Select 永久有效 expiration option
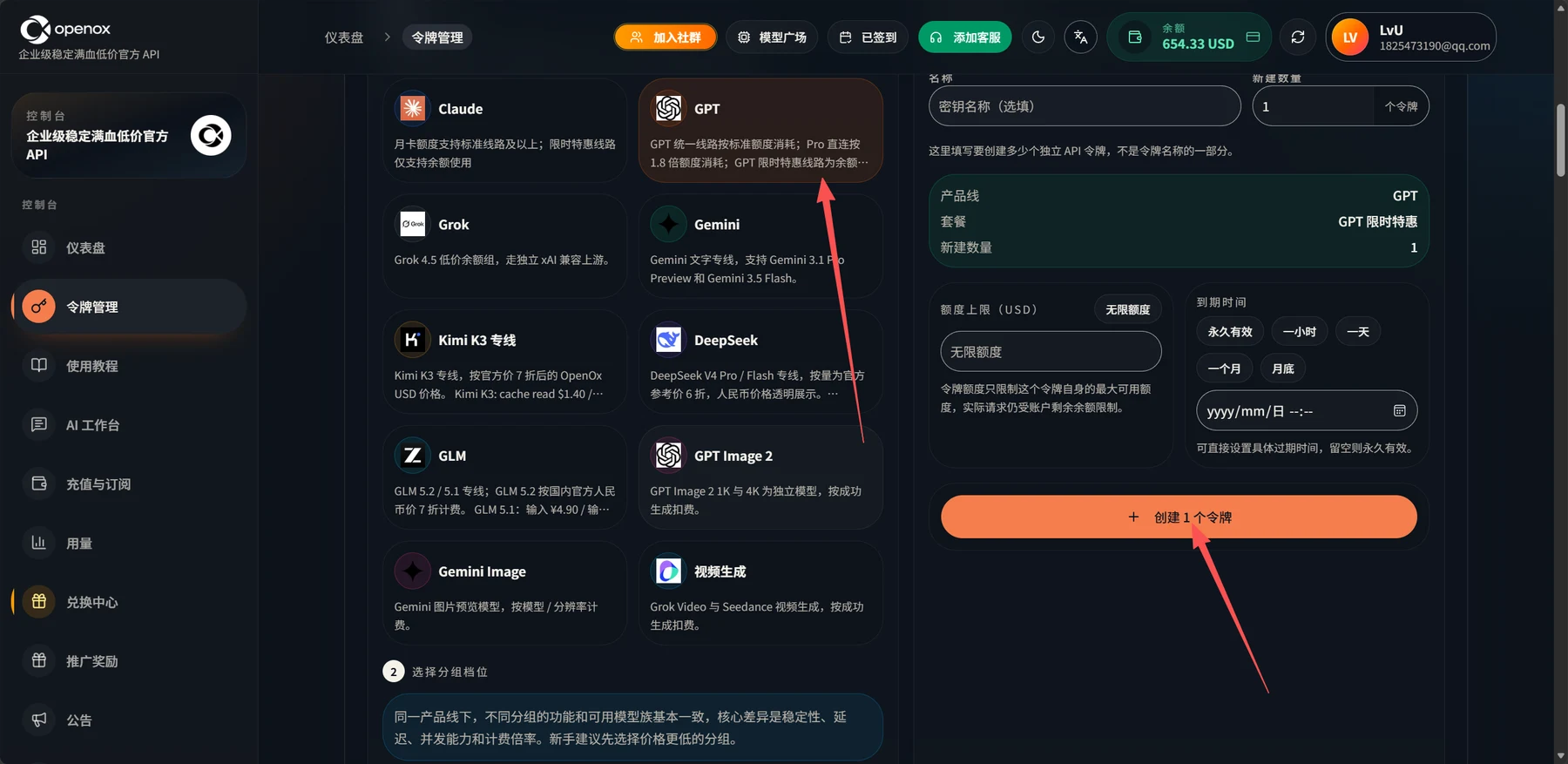 1230,332
